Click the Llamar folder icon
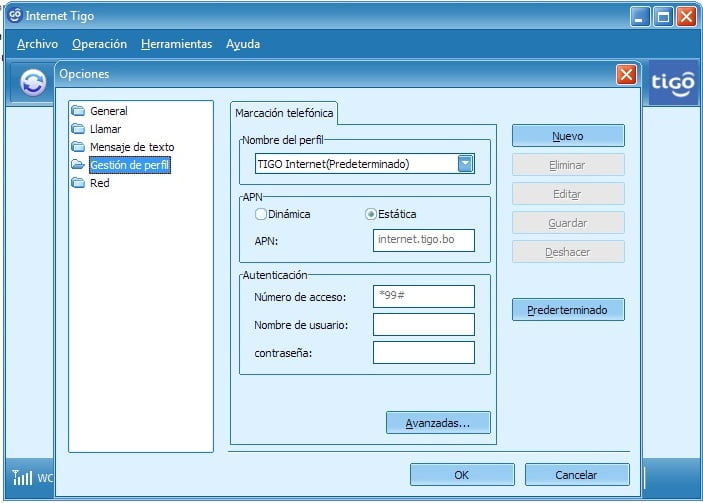The width and height of the screenshot is (703, 503). pyautogui.click(x=78, y=129)
